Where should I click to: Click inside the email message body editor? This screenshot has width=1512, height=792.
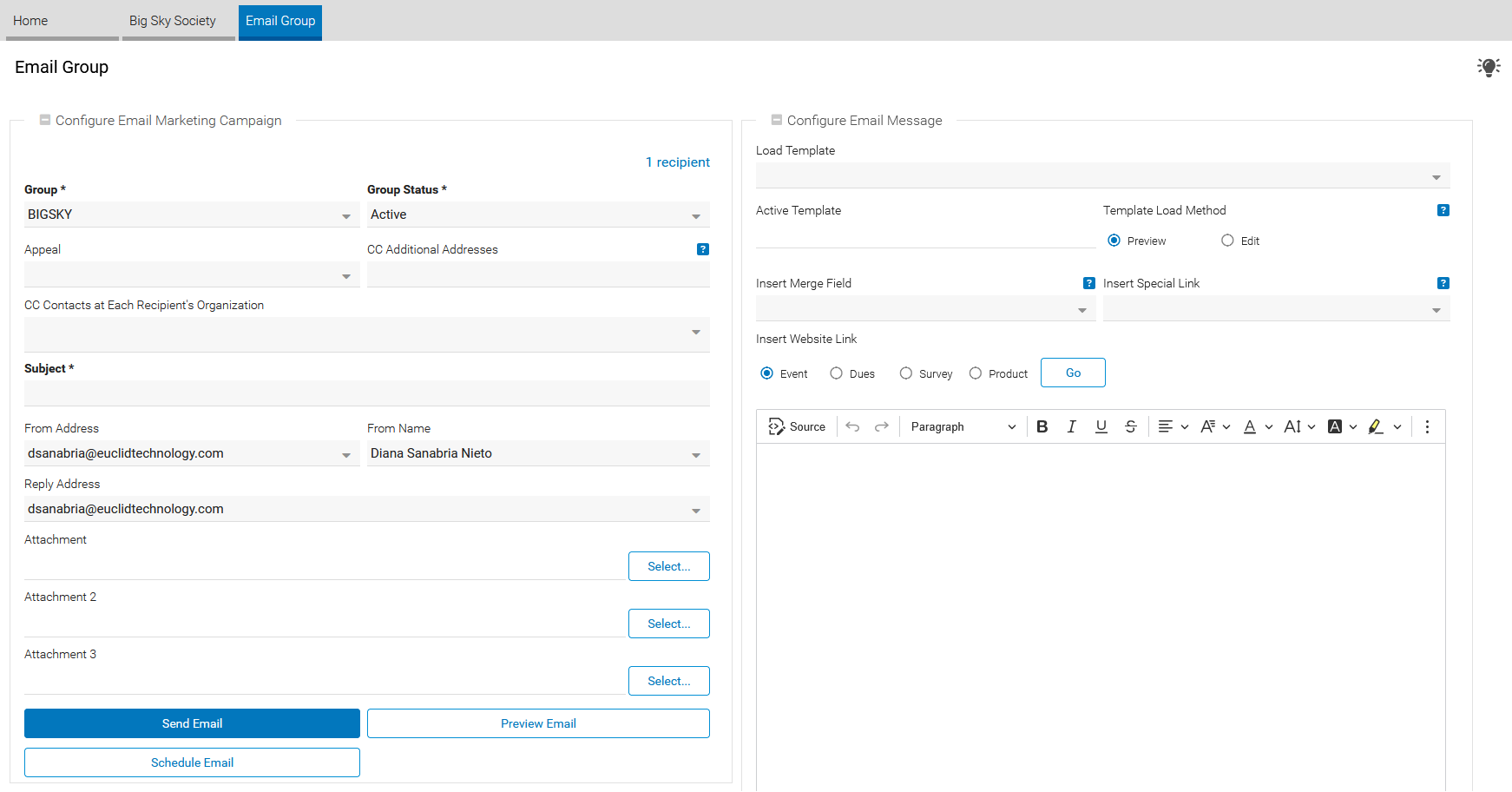point(1101,617)
